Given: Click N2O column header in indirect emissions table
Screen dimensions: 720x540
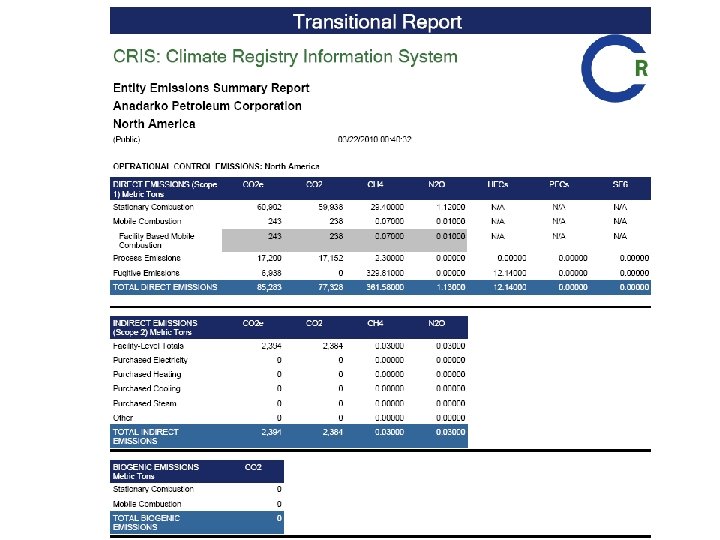Looking at the screenshot, I should click(437, 323).
